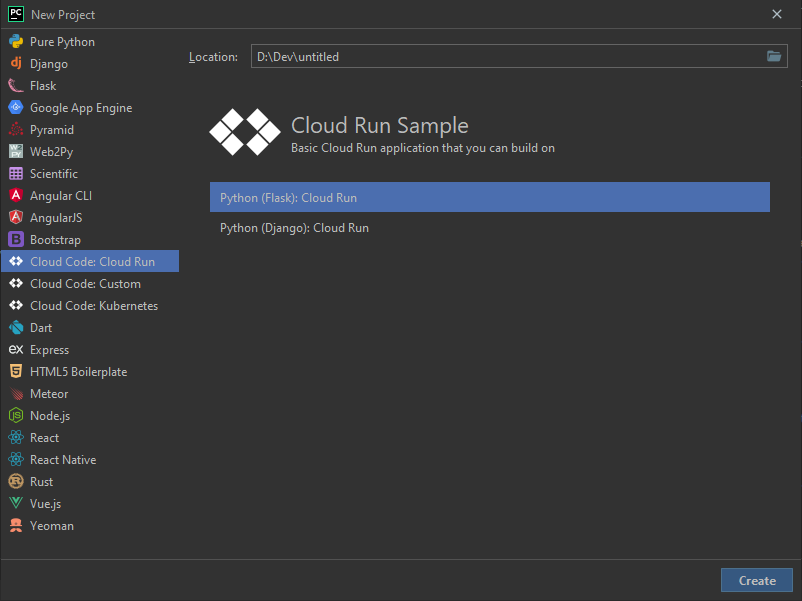Select the Rust project type
The image size is (802, 601).
pos(43,481)
